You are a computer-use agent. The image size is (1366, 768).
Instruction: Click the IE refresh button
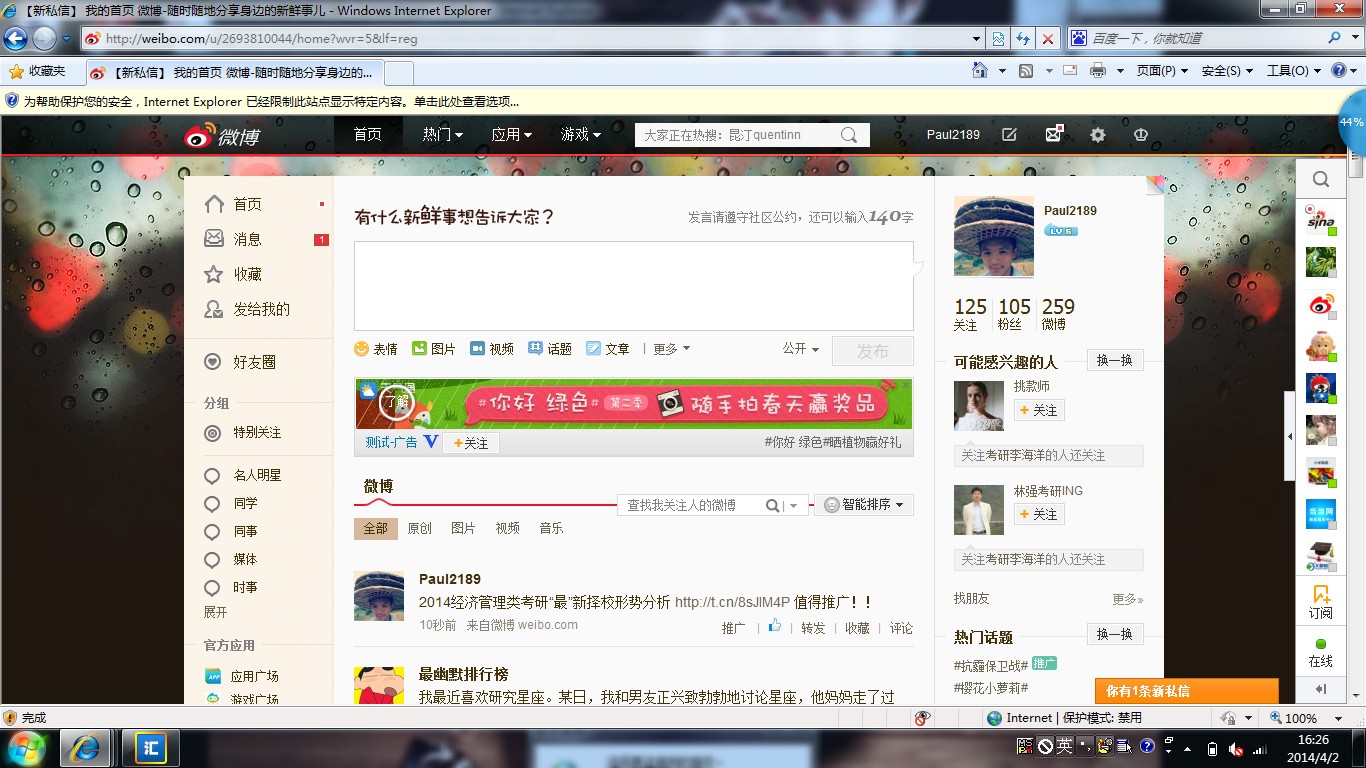(1023, 39)
